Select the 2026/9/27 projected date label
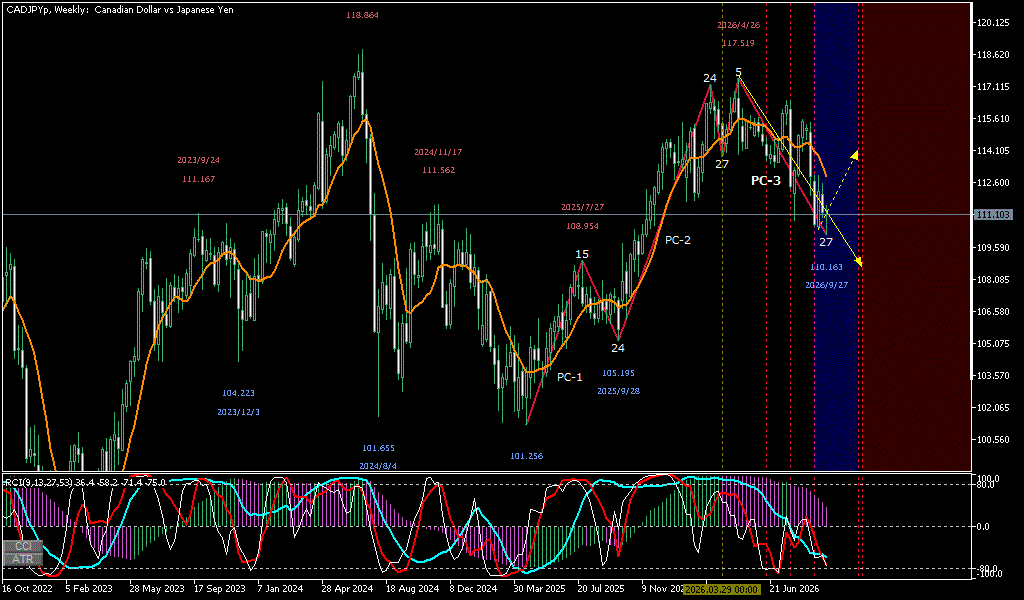This screenshot has width=1024, height=600. click(x=826, y=285)
